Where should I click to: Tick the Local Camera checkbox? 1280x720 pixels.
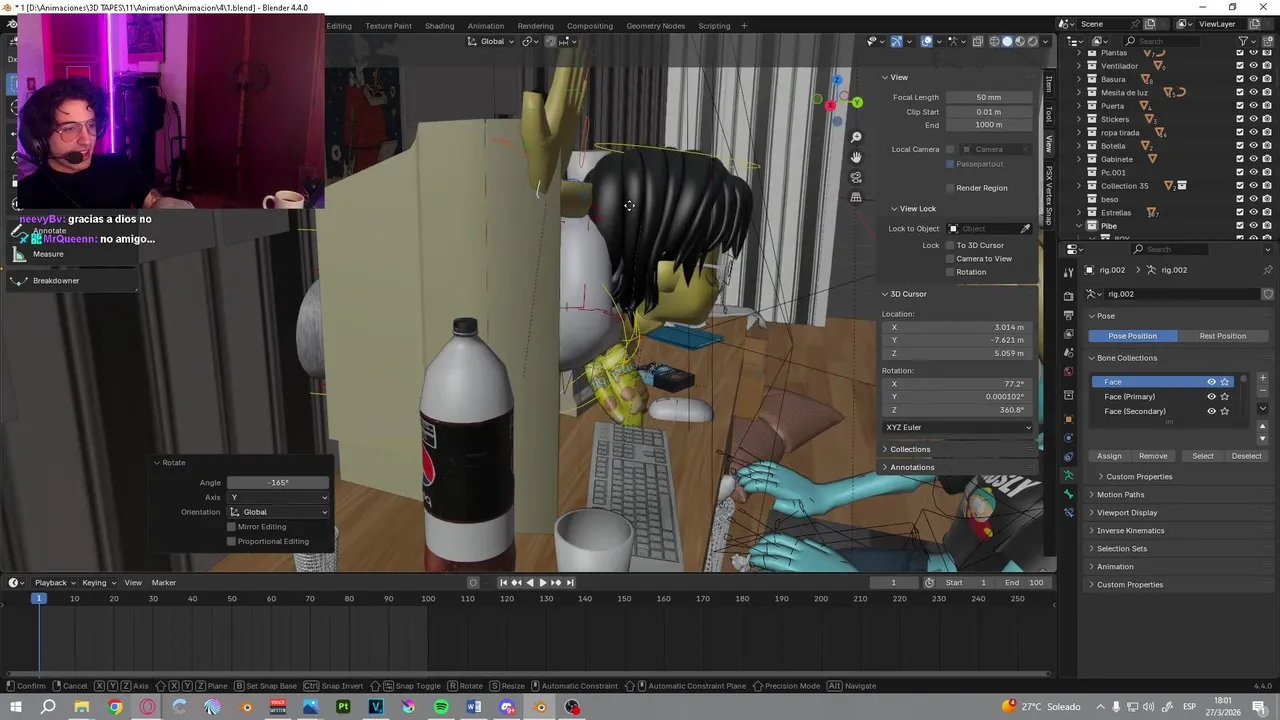[950, 149]
